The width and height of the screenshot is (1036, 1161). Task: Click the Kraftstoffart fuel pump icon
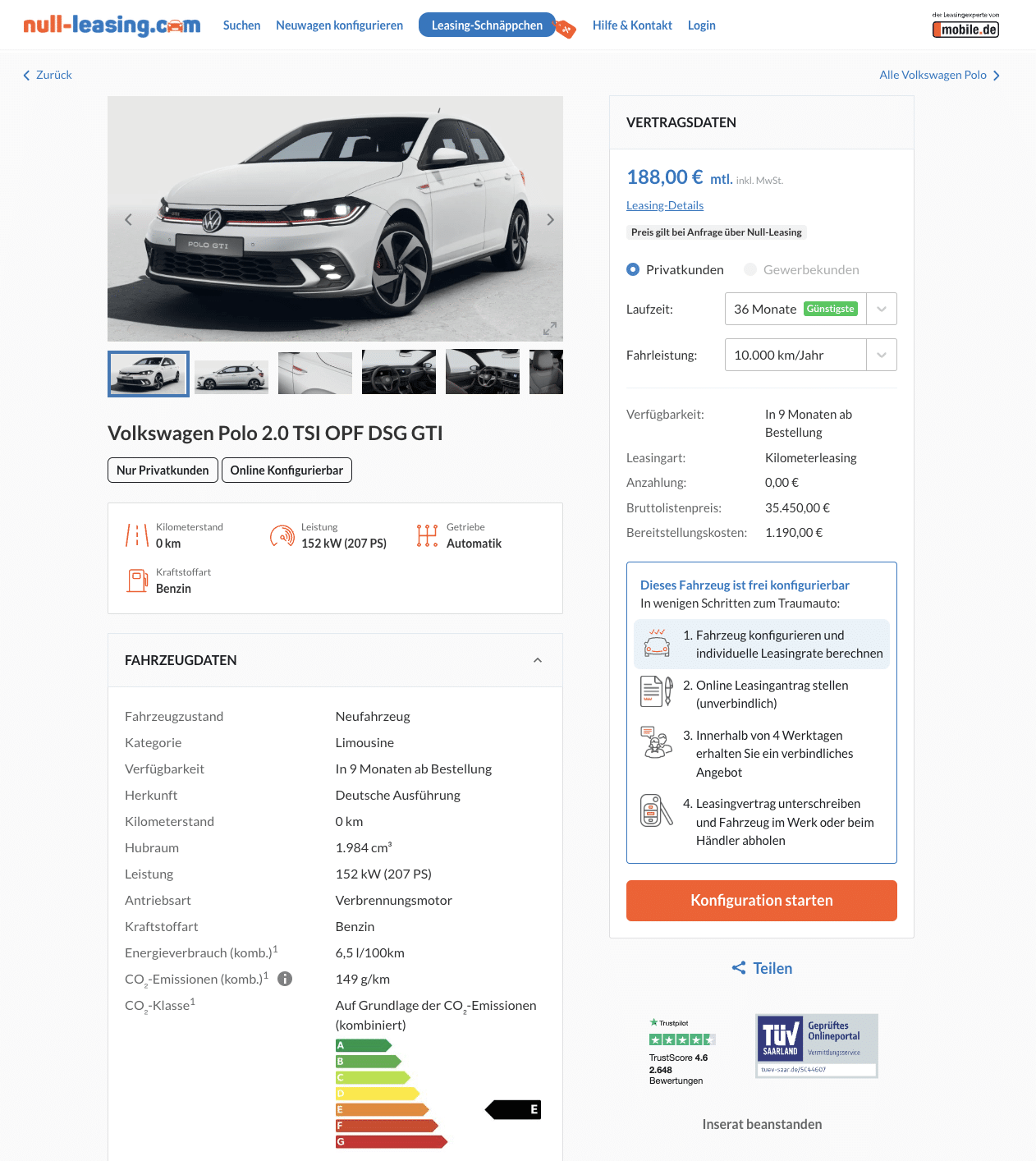coord(136,580)
